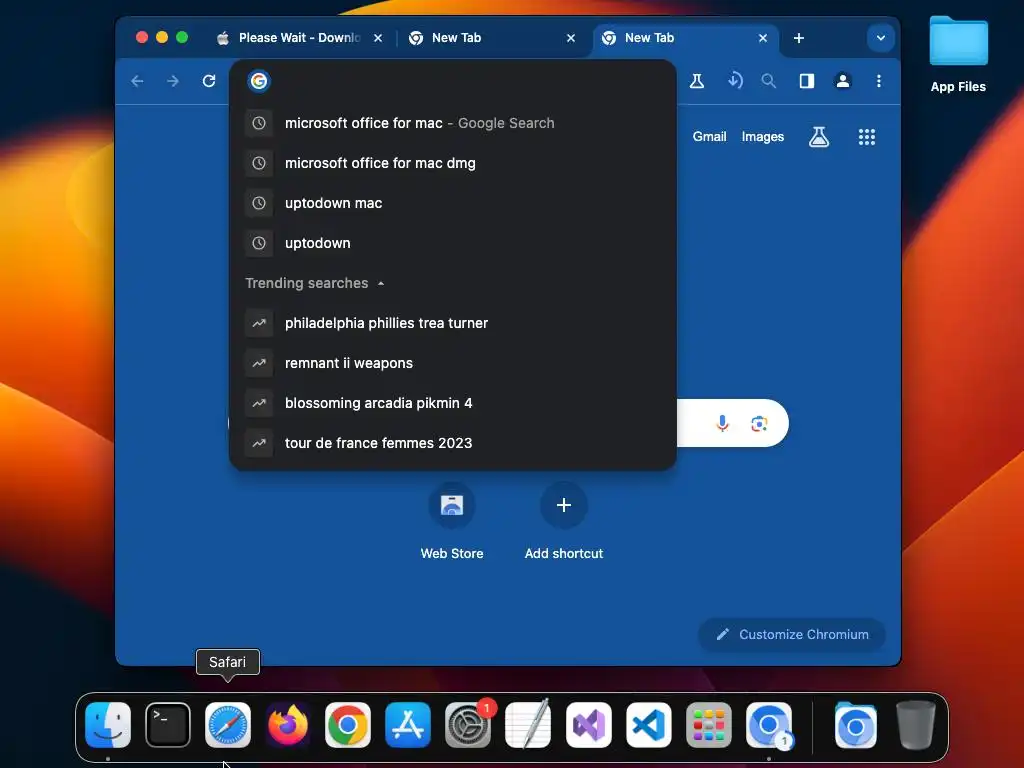Open Search Labs flask beside Images
The width and height of the screenshot is (1024, 768).
(x=819, y=136)
